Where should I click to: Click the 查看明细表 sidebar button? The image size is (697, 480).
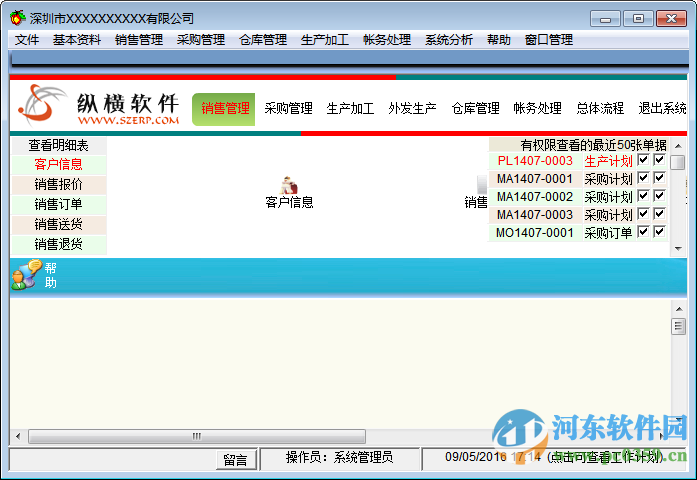58,145
